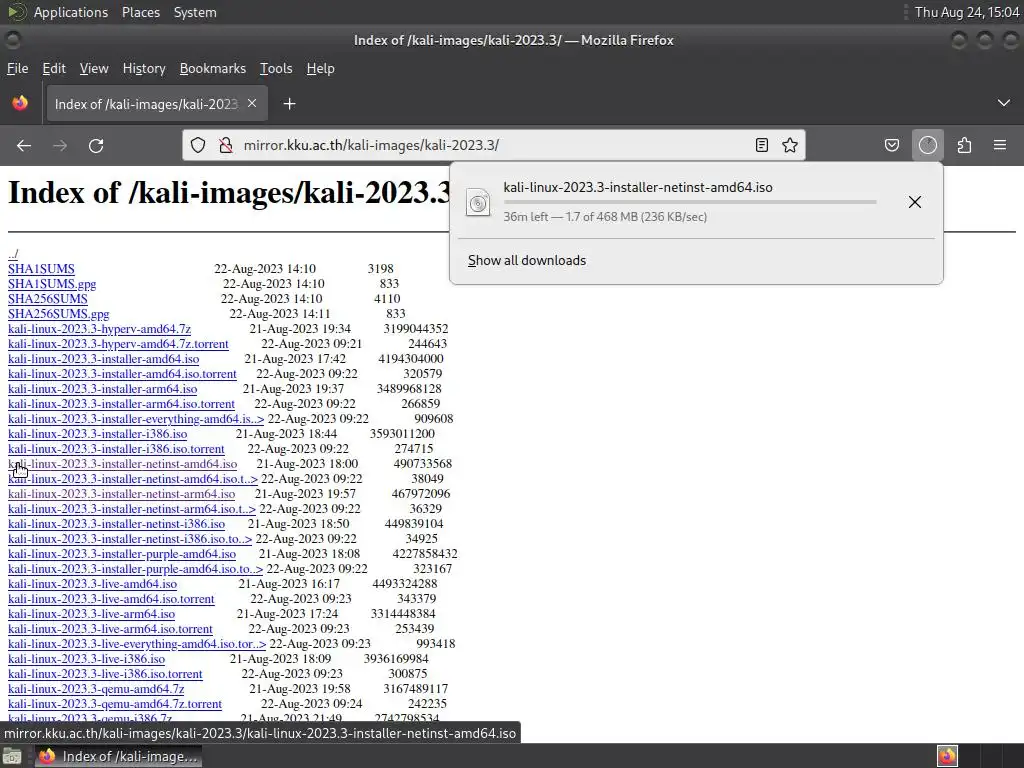Click the Firefox window button in taskbar

click(x=118, y=756)
